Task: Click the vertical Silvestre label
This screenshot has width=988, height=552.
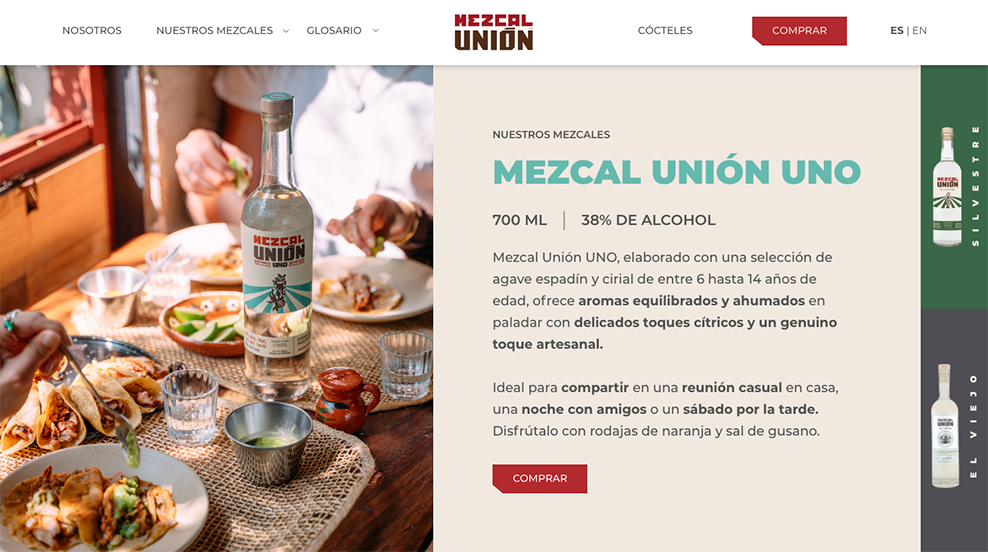Action: 975,186
